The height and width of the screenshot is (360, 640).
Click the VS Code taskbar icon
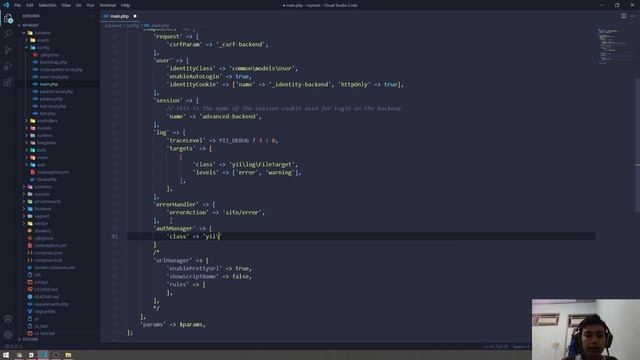pyautogui.click(x=44, y=355)
